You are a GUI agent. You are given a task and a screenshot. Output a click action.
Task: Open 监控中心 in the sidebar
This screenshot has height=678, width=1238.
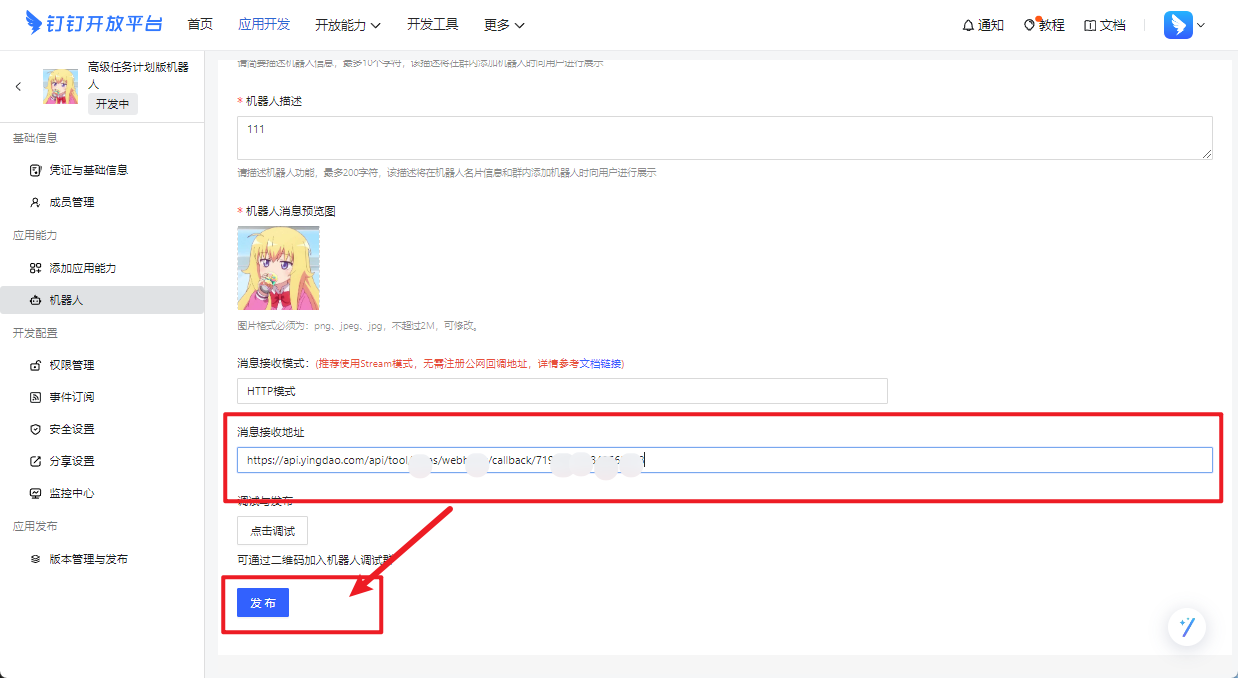72,493
